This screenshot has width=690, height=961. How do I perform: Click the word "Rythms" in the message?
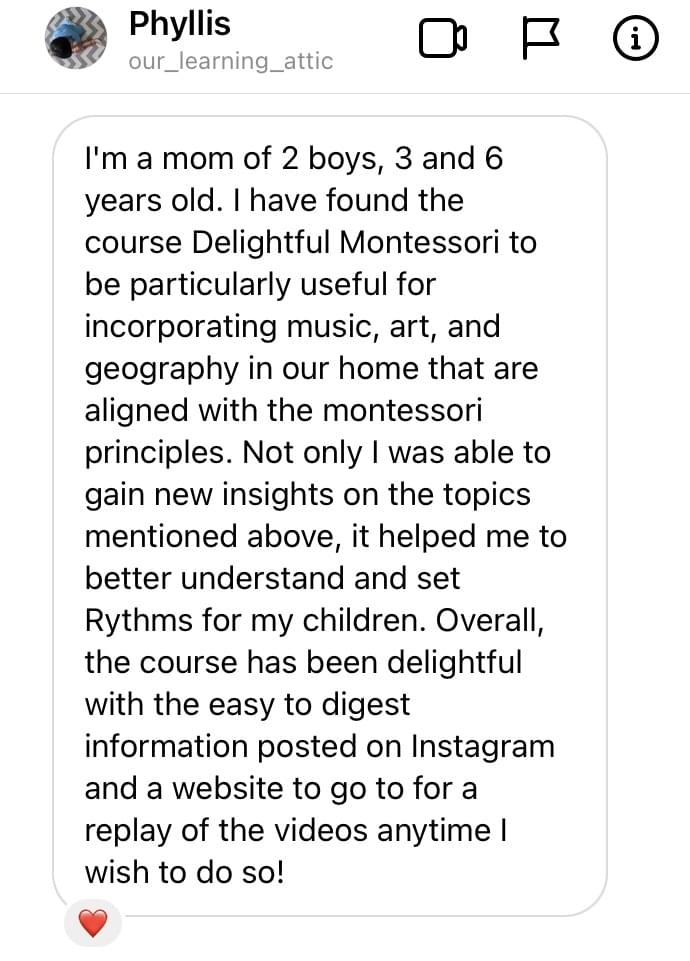(x=138, y=620)
